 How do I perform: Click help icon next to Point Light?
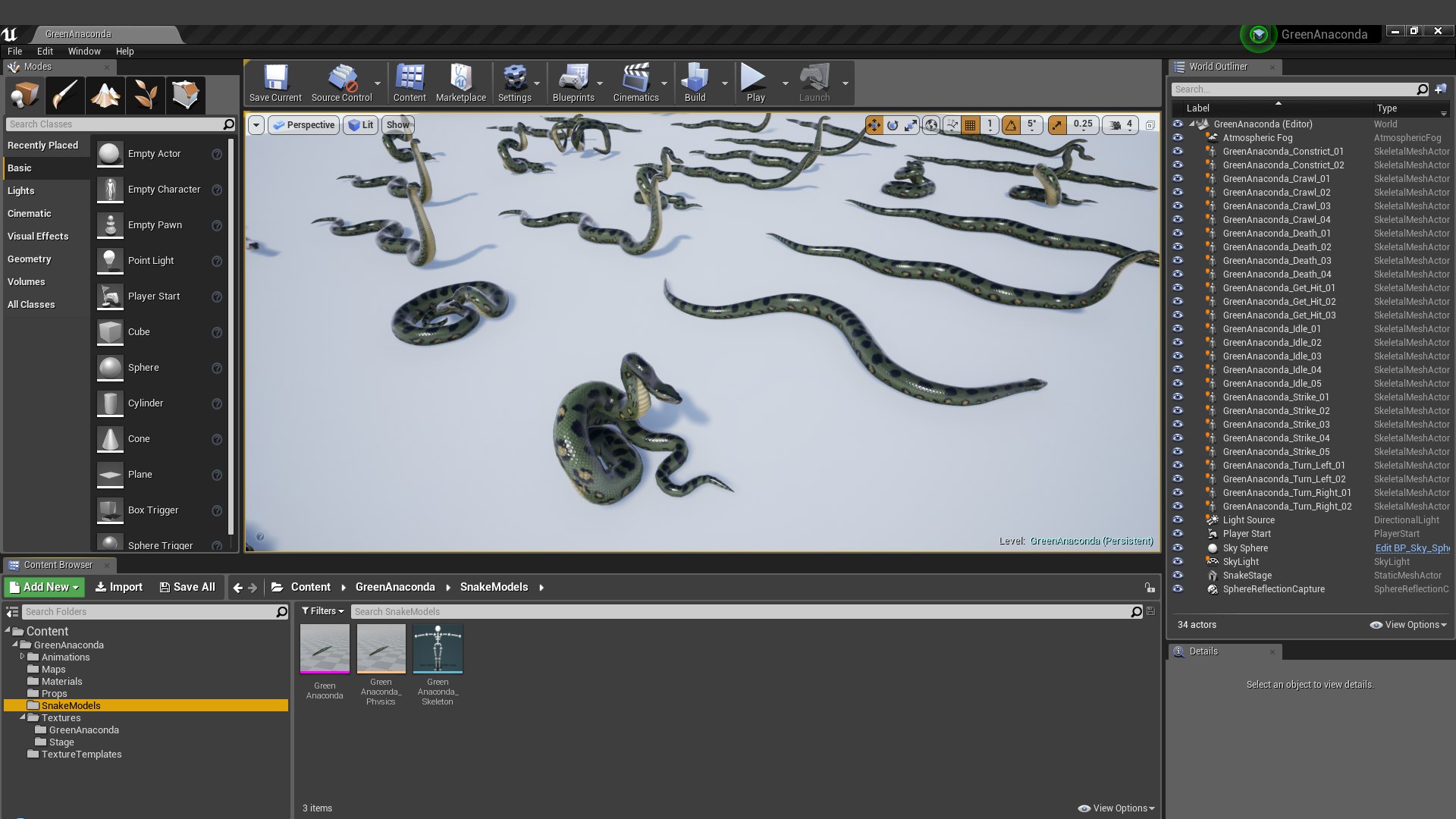[217, 262]
